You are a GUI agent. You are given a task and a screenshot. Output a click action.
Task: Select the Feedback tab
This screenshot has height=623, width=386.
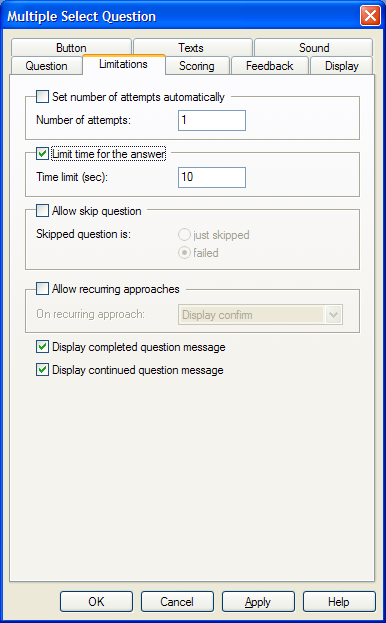(x=270, y=66)
